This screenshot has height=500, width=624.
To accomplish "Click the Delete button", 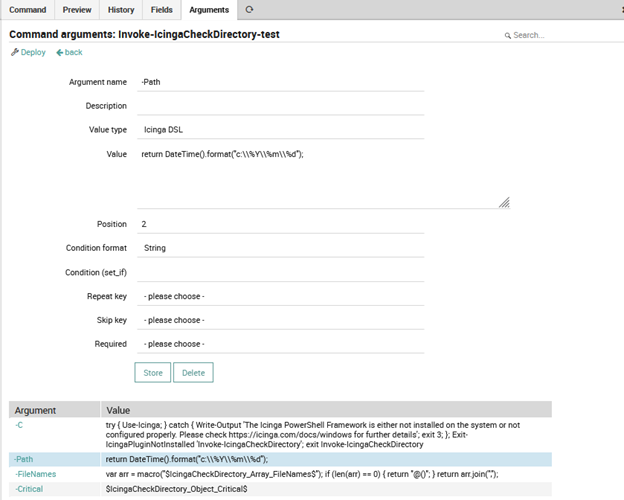I will (x=193, y=373).
